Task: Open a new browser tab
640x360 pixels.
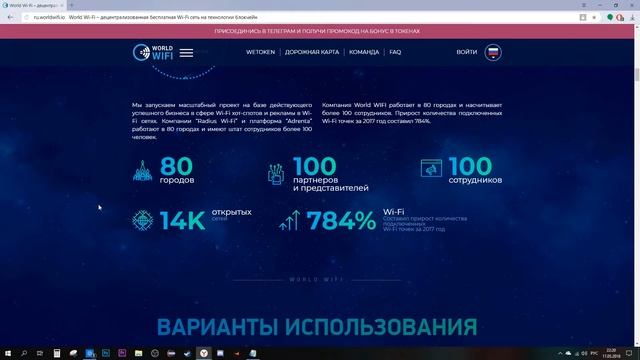Action: pyautogui.click(x=71, y=5)
